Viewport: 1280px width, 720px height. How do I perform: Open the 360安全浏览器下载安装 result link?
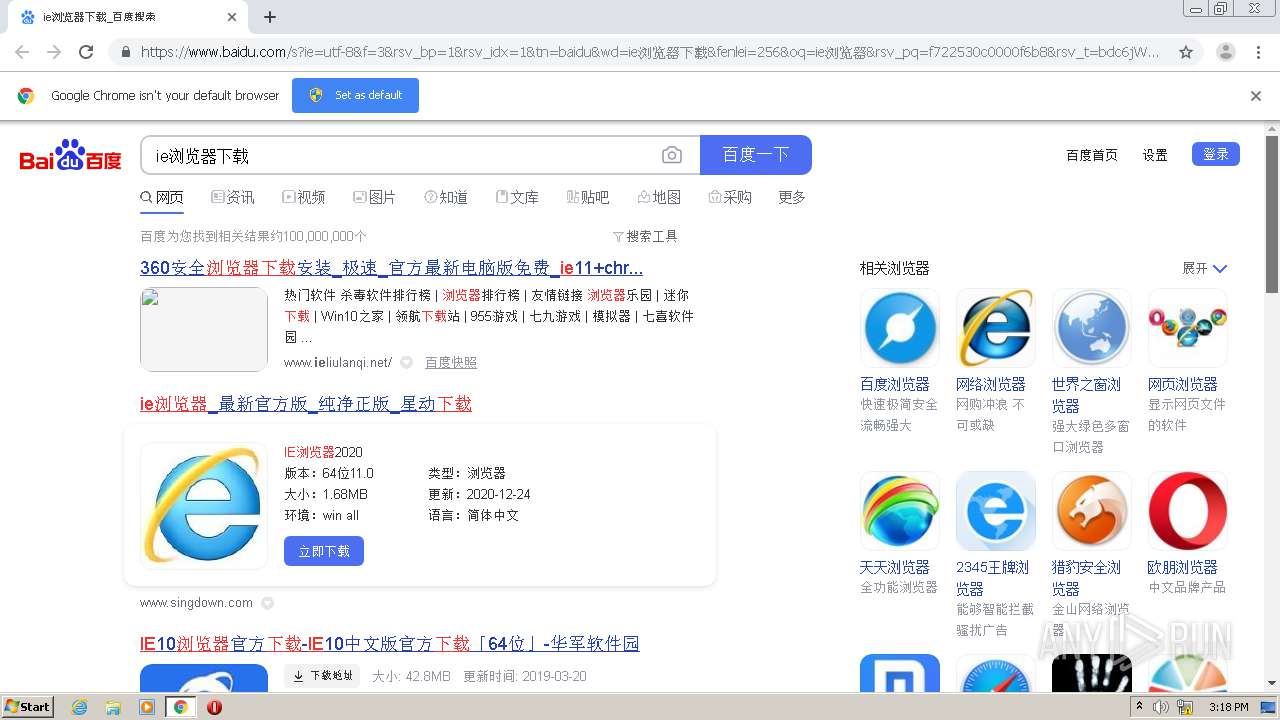tap(391, 268)
